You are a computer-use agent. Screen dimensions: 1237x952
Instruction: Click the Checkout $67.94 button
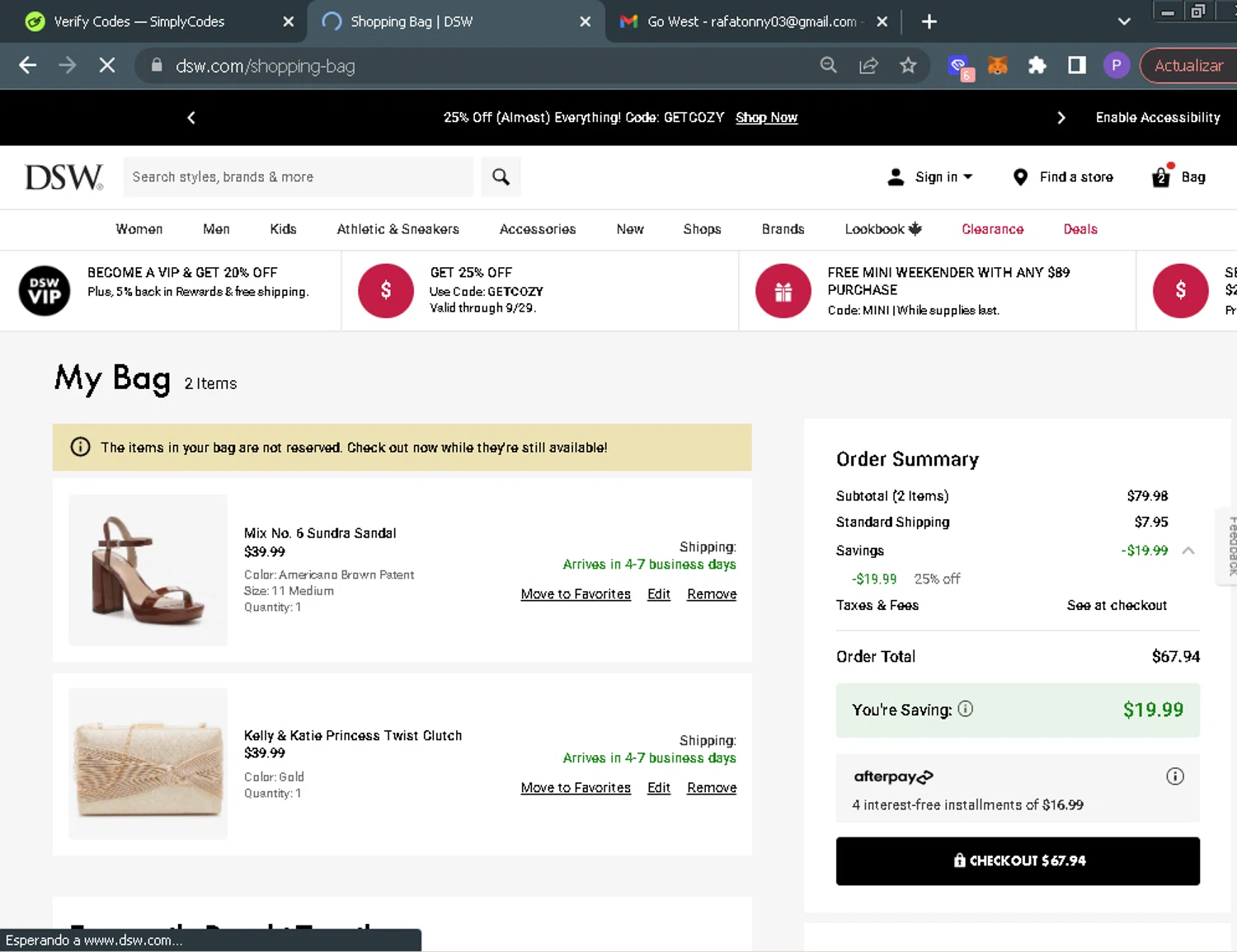(1018, 861)
